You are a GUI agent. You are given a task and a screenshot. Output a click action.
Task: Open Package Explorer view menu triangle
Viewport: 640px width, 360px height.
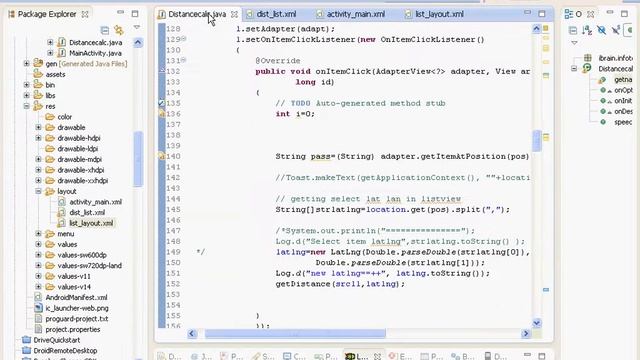[x=137, y=27]
